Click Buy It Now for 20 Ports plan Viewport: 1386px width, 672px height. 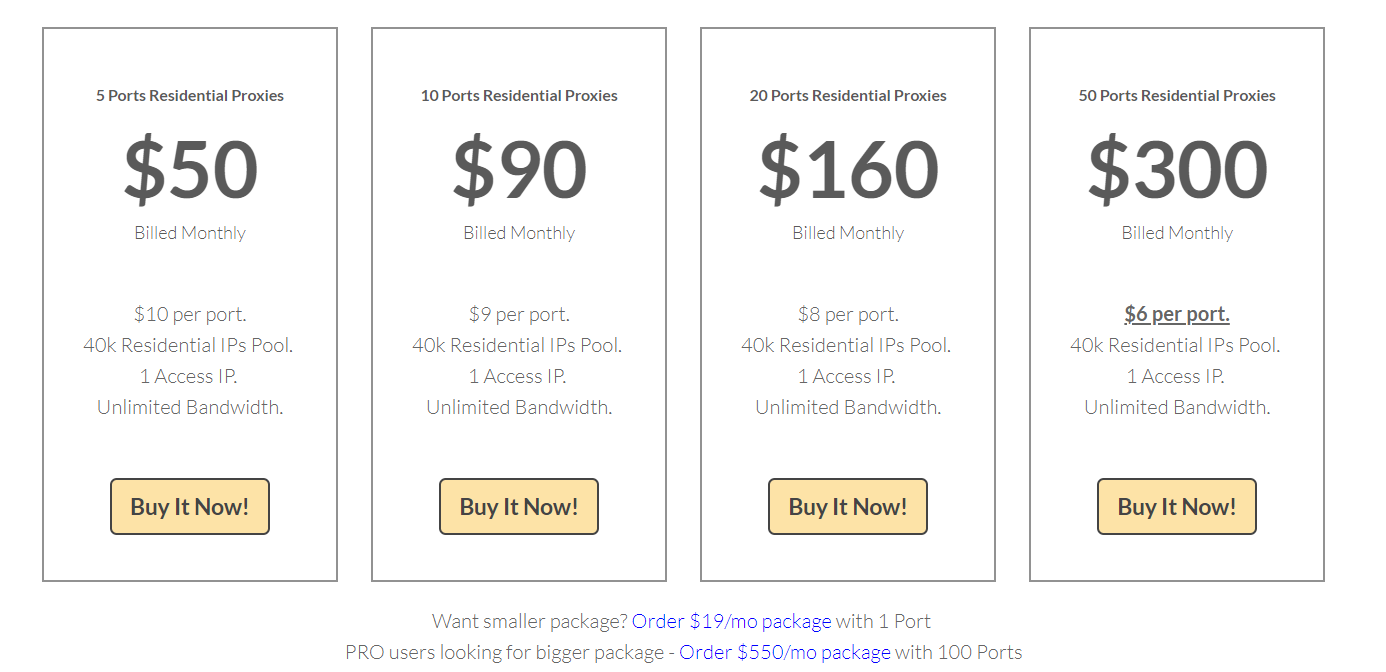[847, 506]
